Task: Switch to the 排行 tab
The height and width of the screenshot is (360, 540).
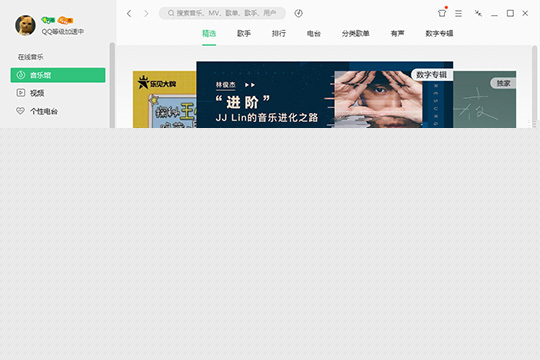Action: [x=279, y=33]
